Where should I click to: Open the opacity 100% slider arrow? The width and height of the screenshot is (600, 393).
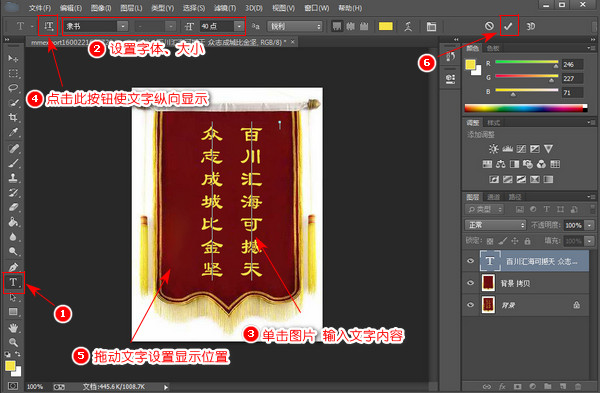pyautogui.click(x=590, y=225)
